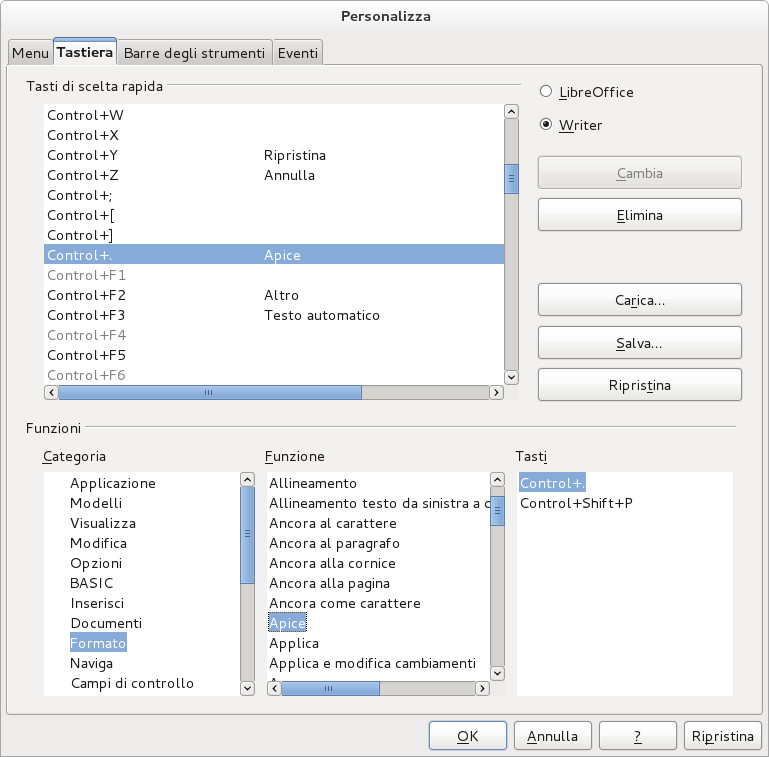Confirm the dialog with OK
Viewport: 769px width, 757px height.
coord(467,736)
